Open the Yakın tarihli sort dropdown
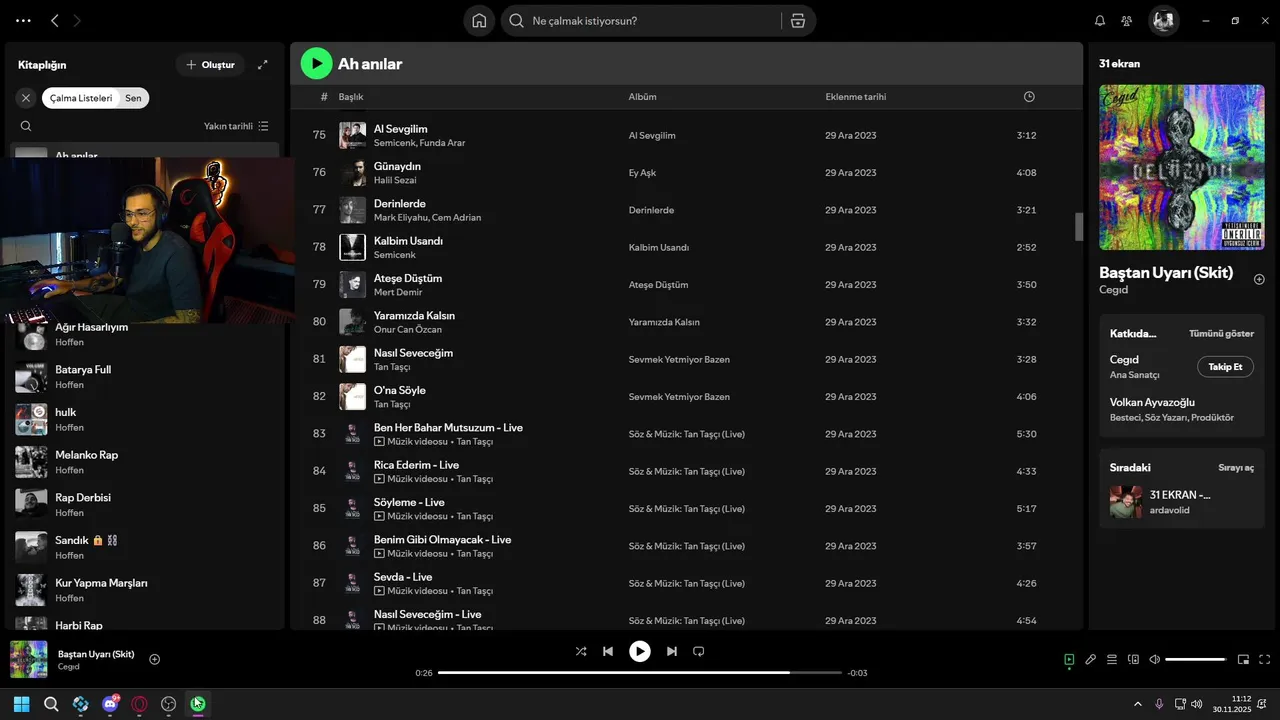This screenshot has width=1280, height=720. 236,126
